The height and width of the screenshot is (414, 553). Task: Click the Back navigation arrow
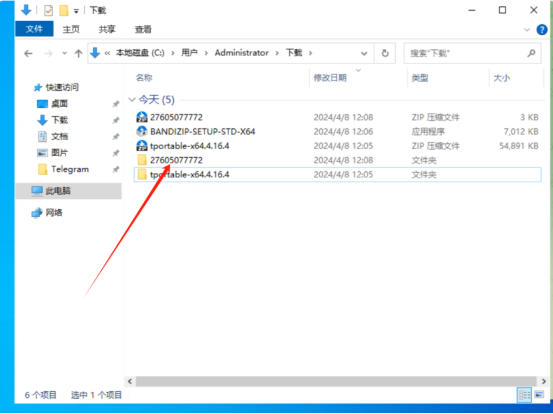[x=28, y=53]
